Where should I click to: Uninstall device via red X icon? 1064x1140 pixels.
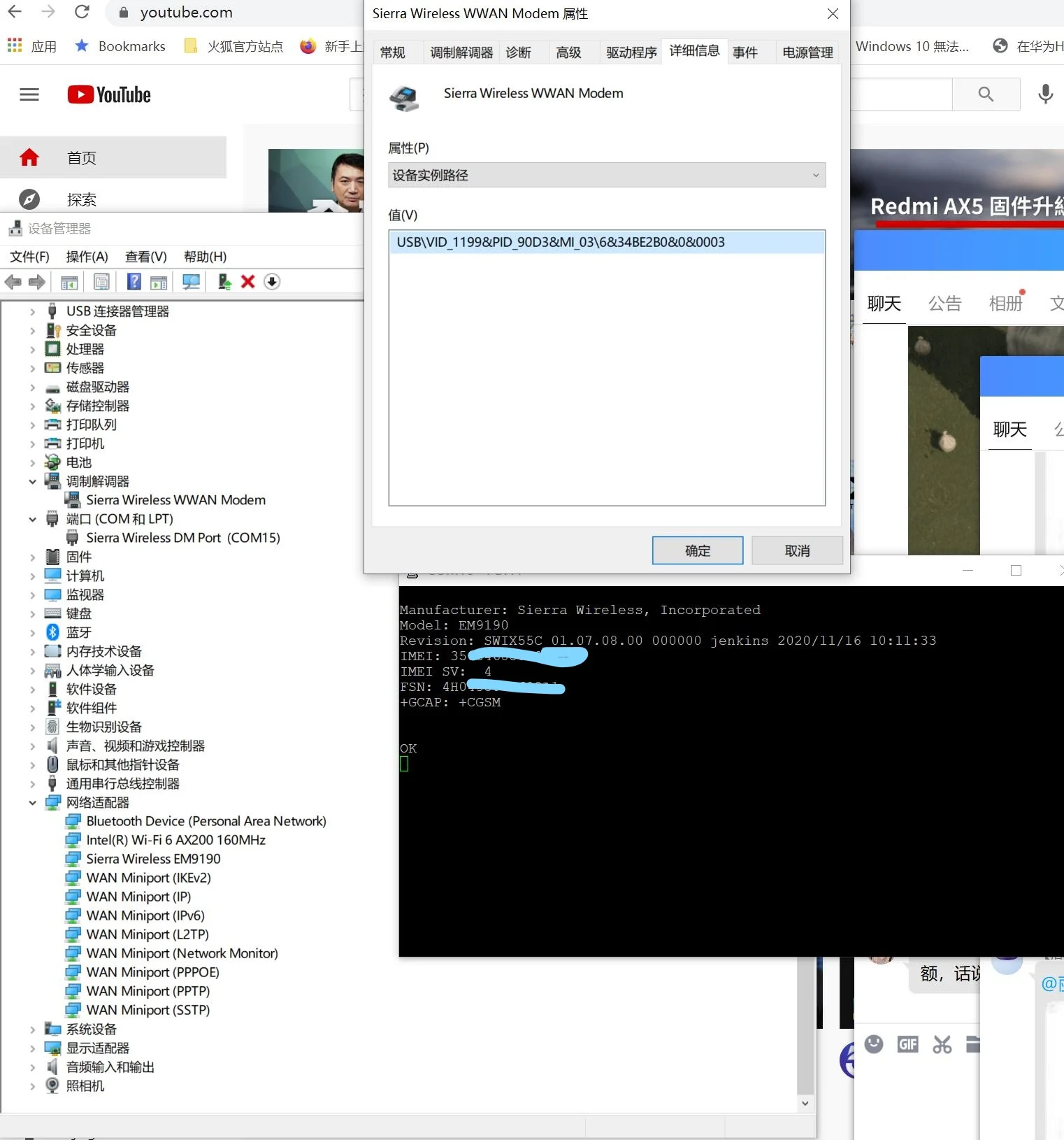247,281
